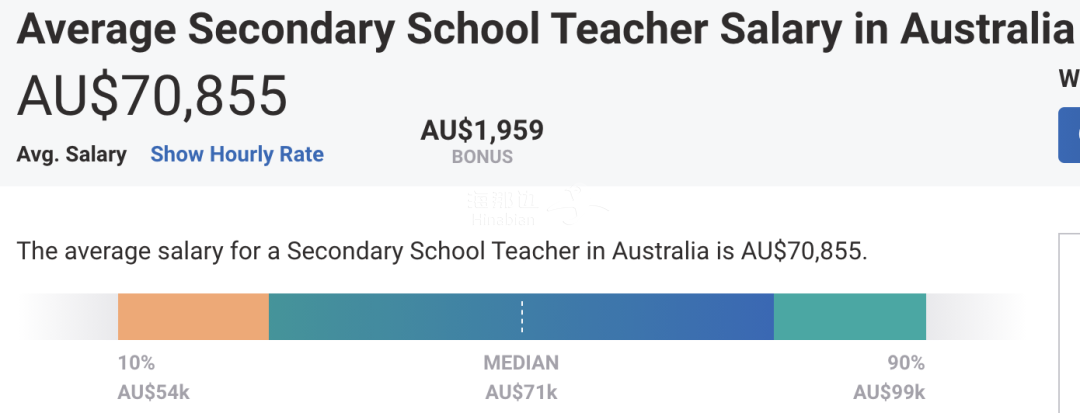Click the AU$1,959 bonus amount

pos(482,130)
